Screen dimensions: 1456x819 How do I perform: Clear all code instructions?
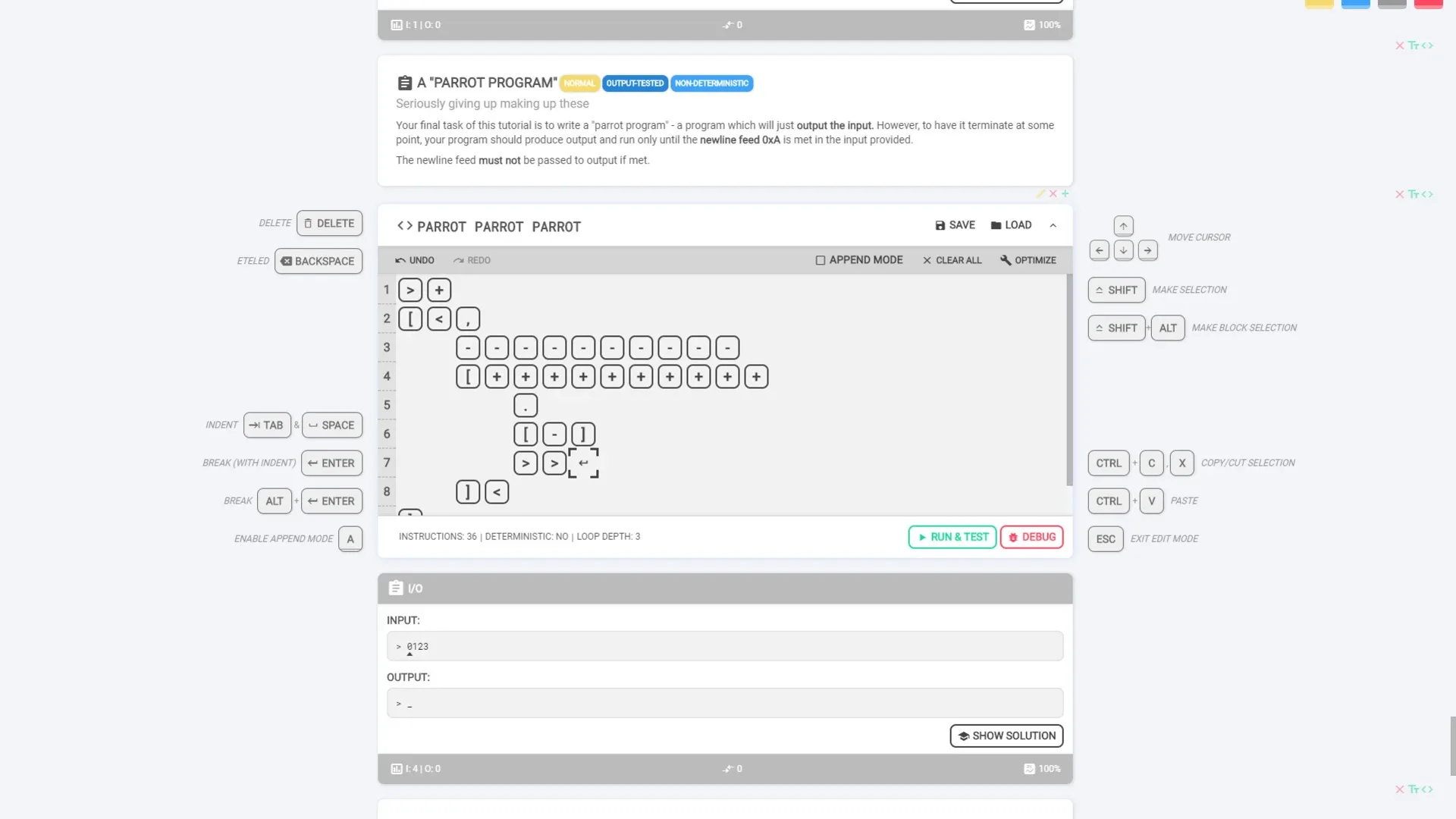click(x=952, y=260)
